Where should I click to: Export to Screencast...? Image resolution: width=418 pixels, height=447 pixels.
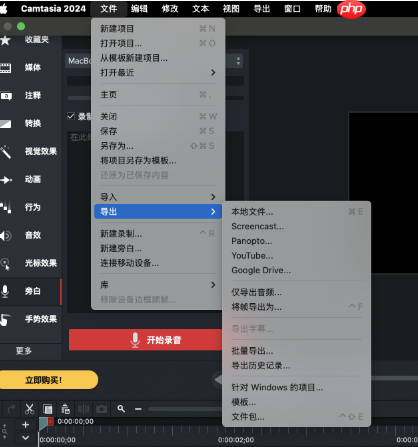(297, 226)
